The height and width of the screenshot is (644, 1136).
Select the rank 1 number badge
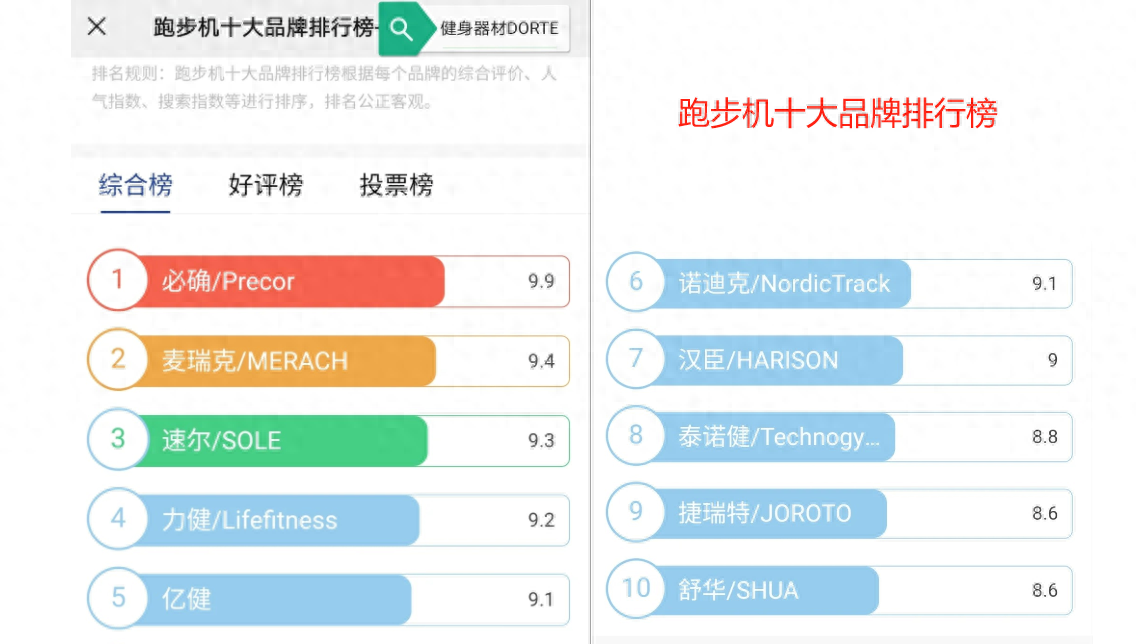(x=120, y=281)
